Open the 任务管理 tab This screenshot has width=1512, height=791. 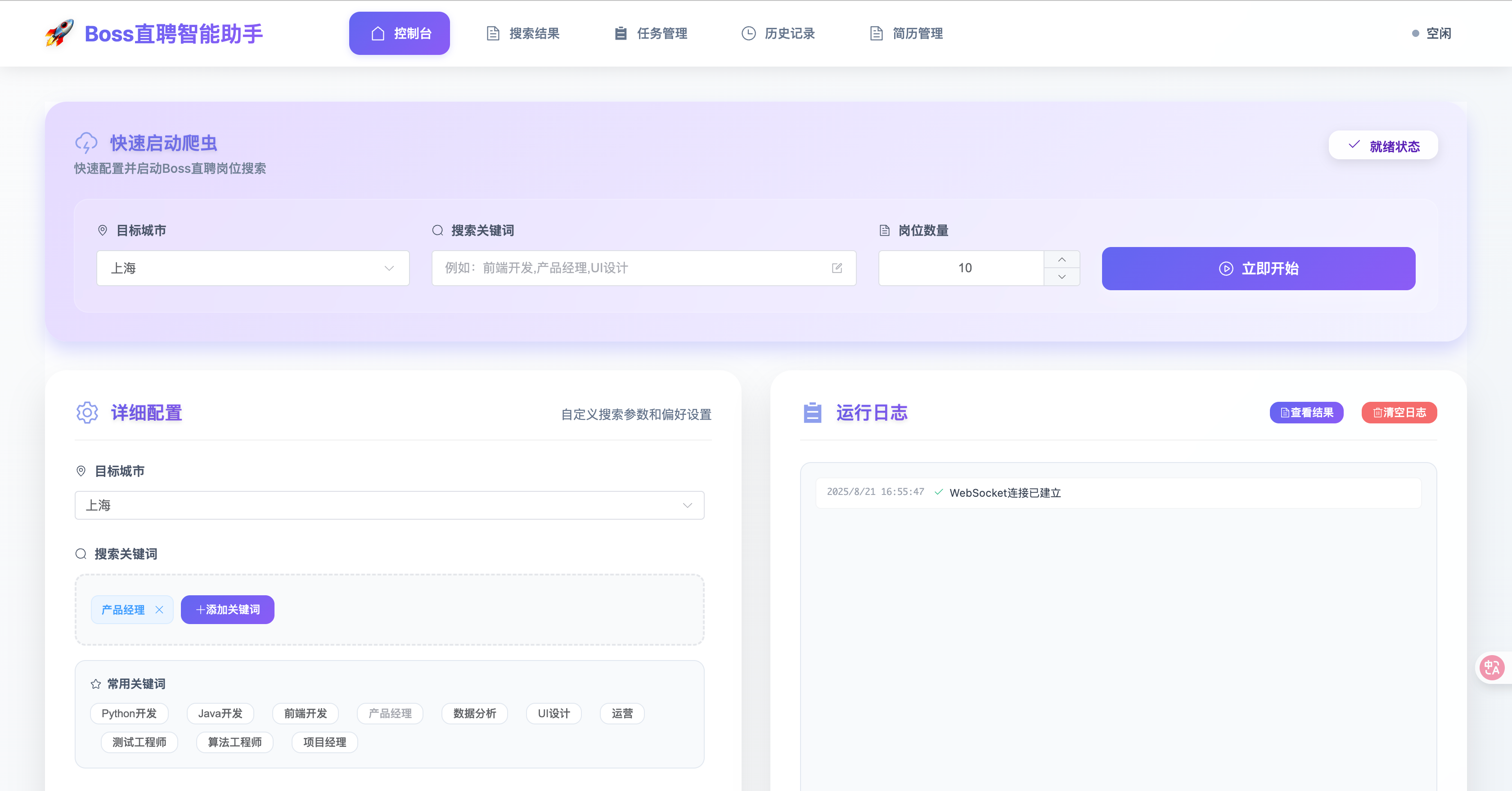point(650,33)
